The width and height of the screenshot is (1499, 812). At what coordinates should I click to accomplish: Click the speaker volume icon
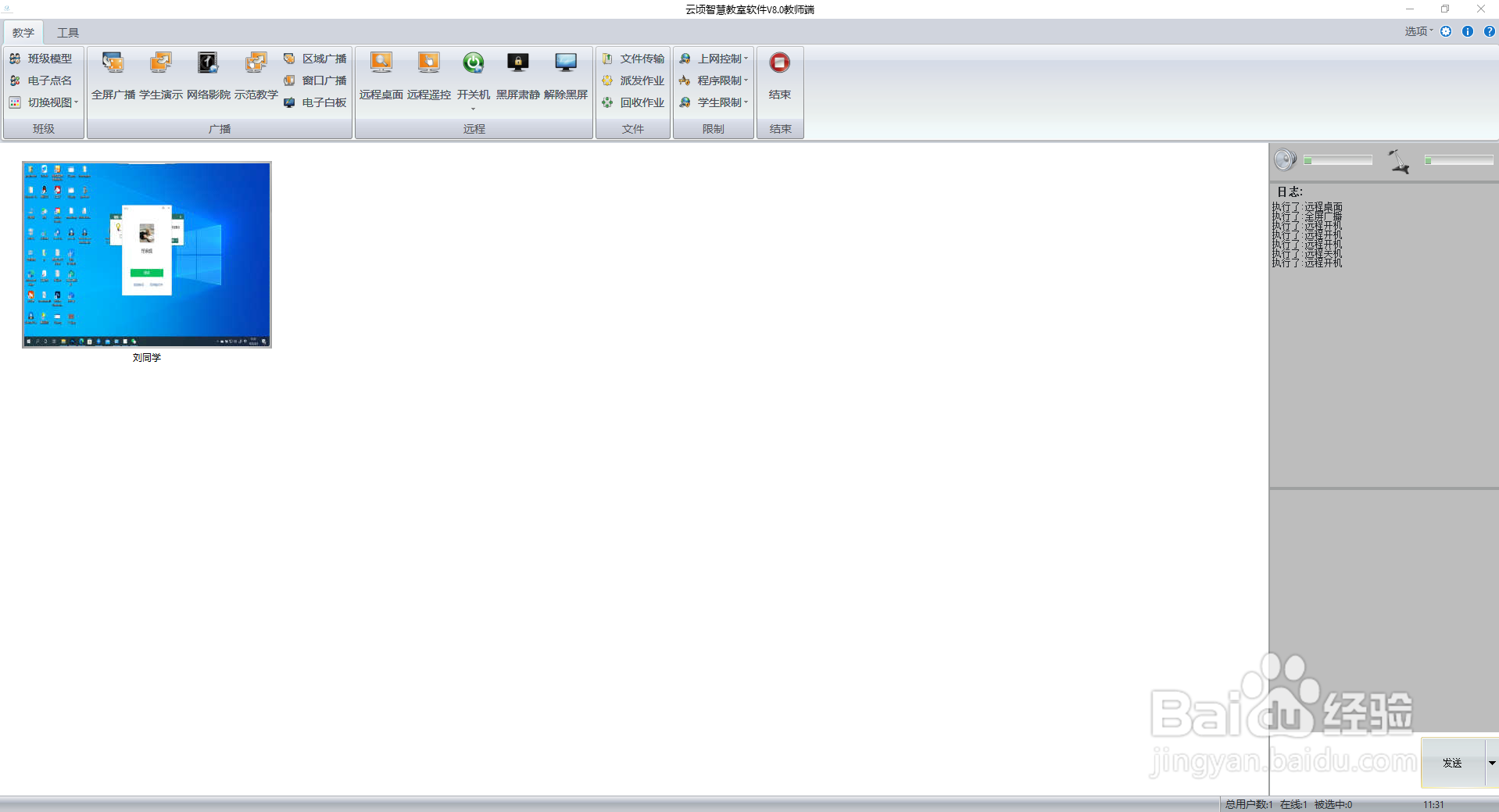(1286, 160)
